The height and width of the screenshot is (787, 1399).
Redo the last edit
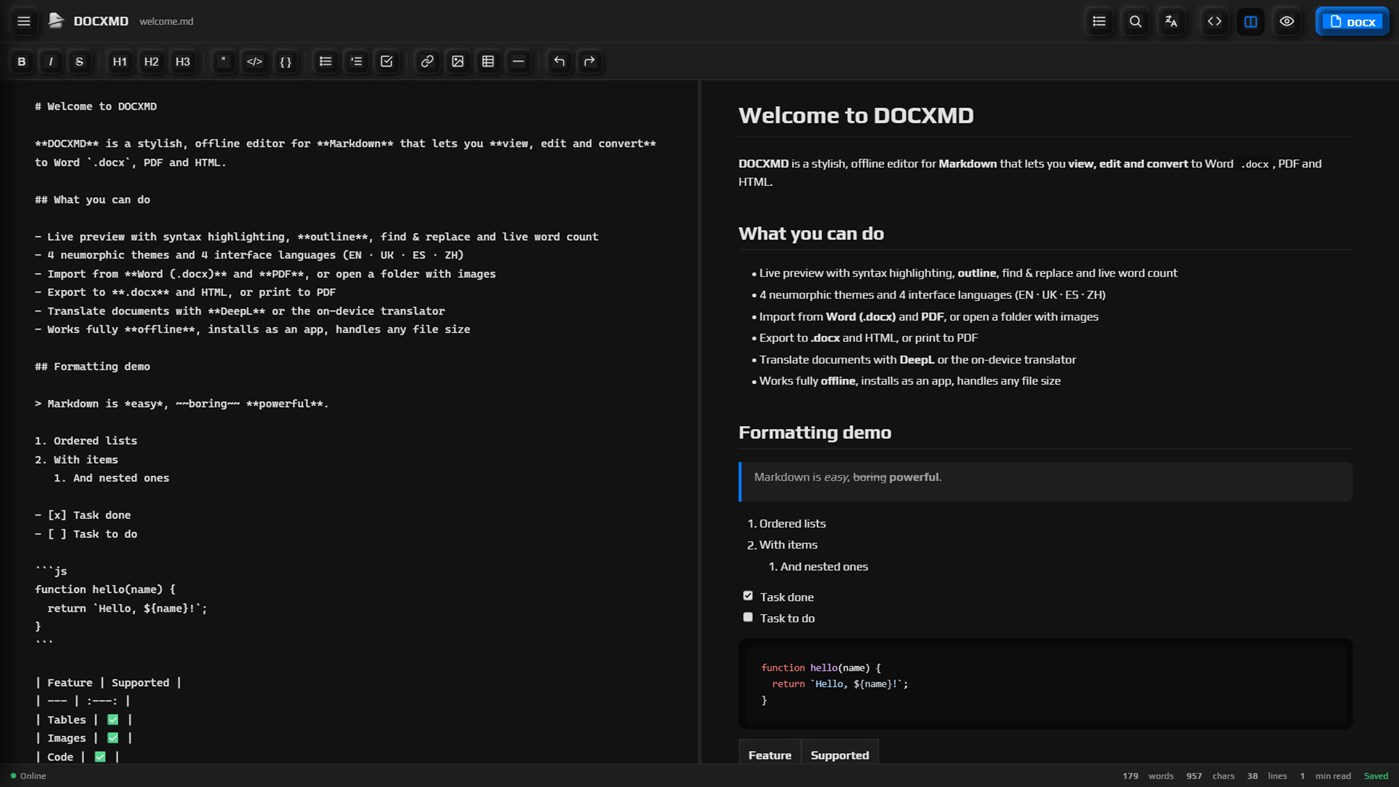click(x=590, y=62)
